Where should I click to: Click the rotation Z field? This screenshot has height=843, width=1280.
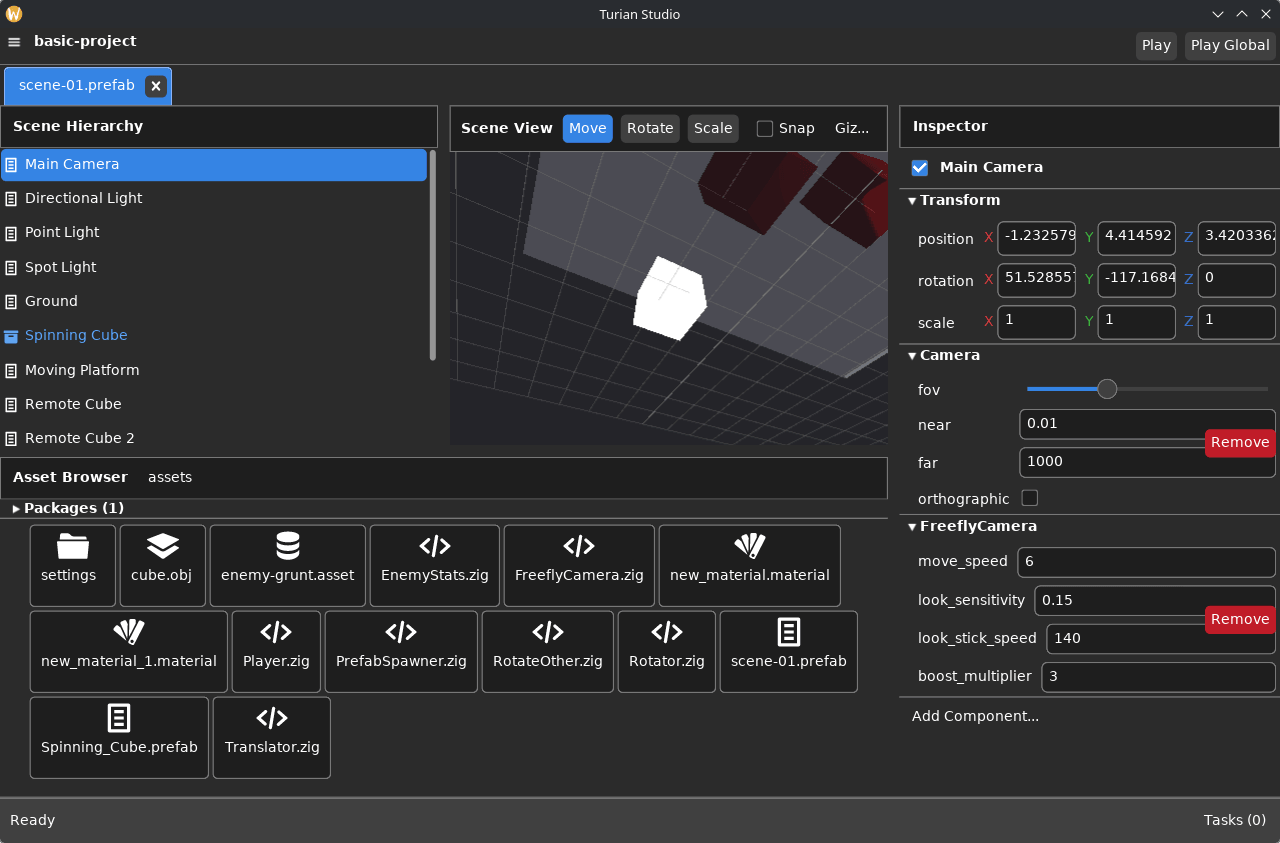[x=1237, y=280]
